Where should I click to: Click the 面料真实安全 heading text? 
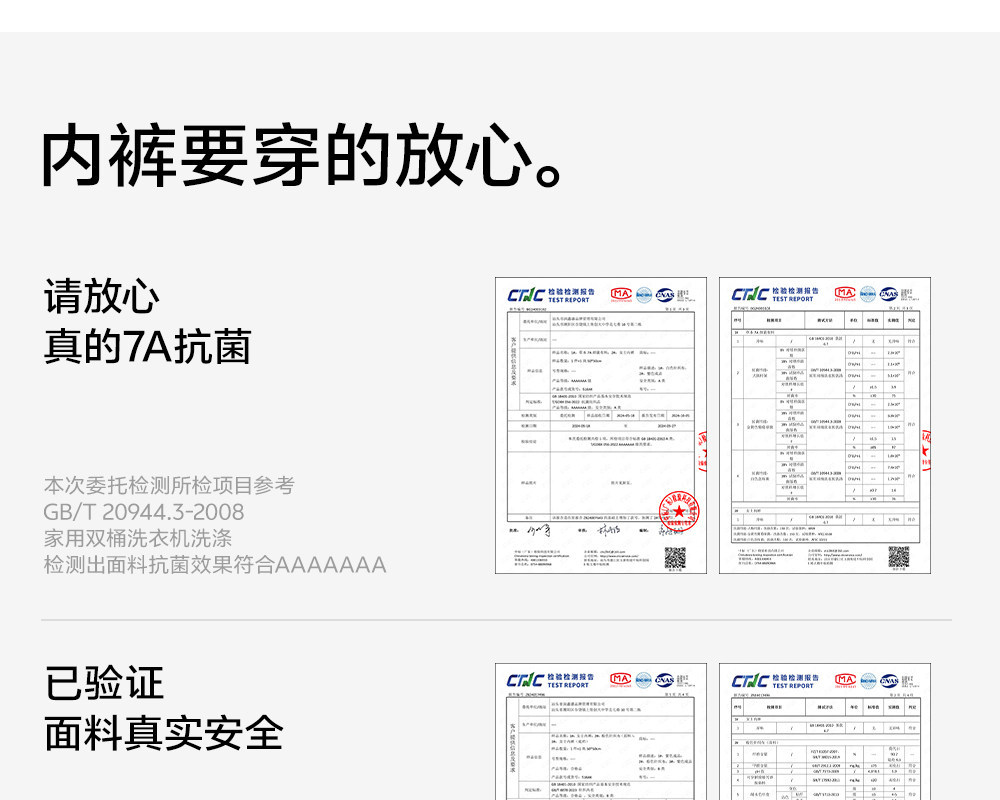[x=164, y=734]
